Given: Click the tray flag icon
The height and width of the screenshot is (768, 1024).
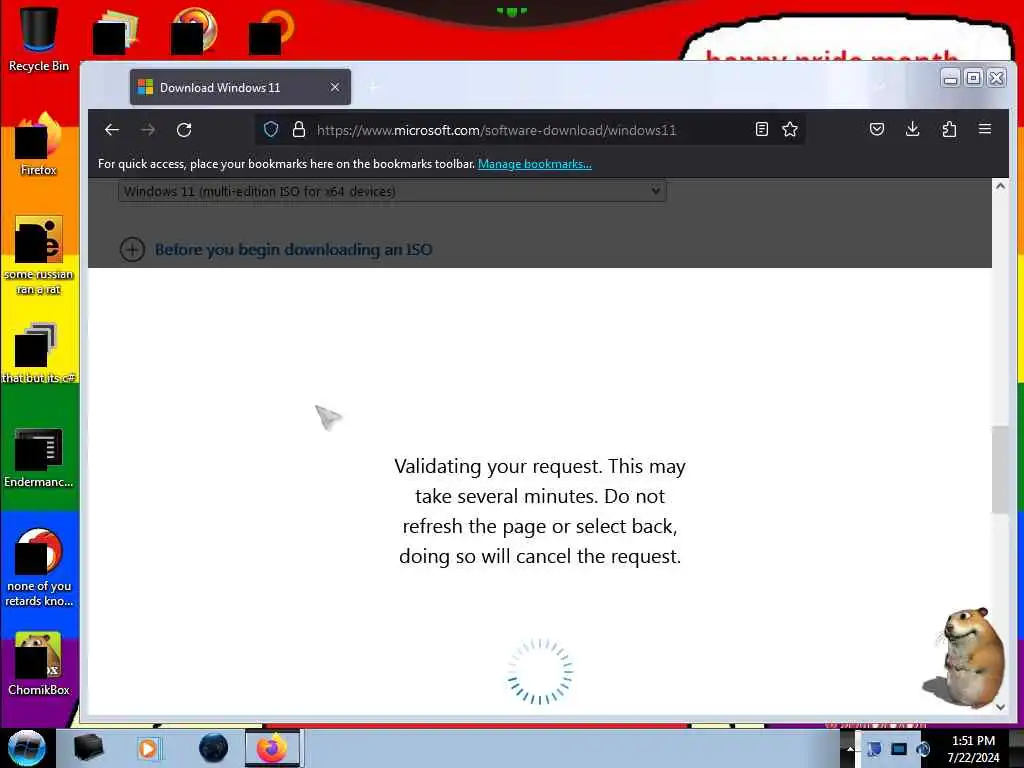Looking at the screenshot, I should pyautogui.click(x=874, y=748).
